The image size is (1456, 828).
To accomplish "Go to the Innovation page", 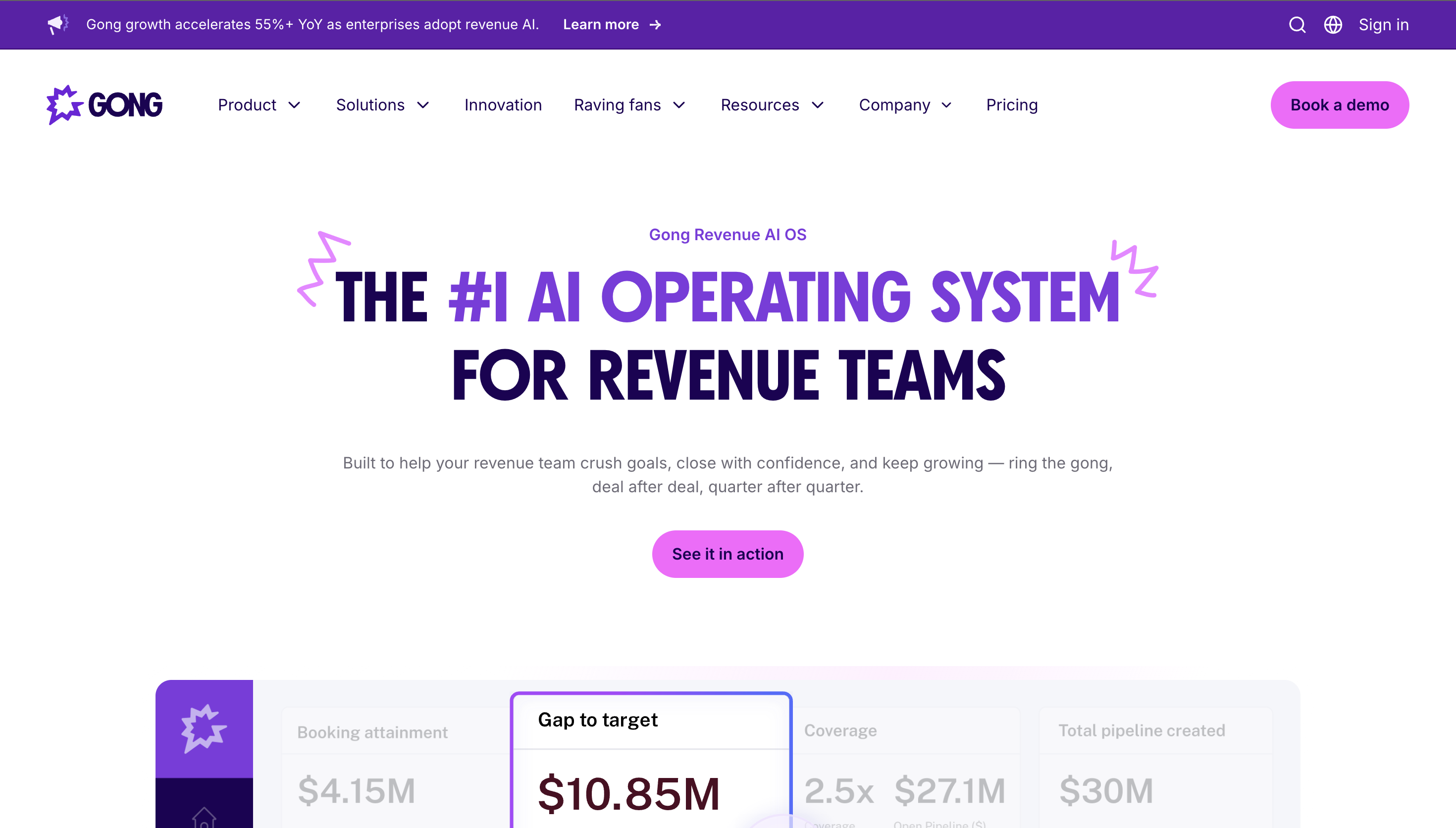I will coord(503,105).
